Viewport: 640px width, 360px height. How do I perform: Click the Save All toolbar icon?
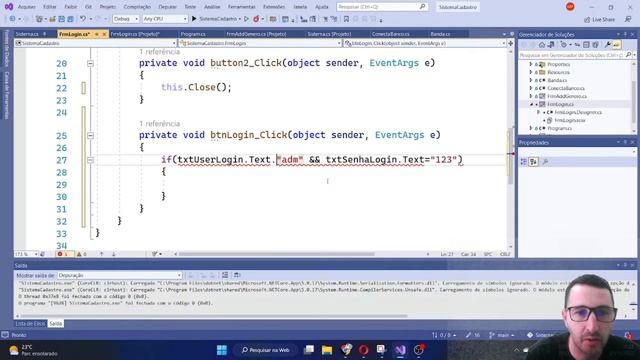tap(70, 19)
